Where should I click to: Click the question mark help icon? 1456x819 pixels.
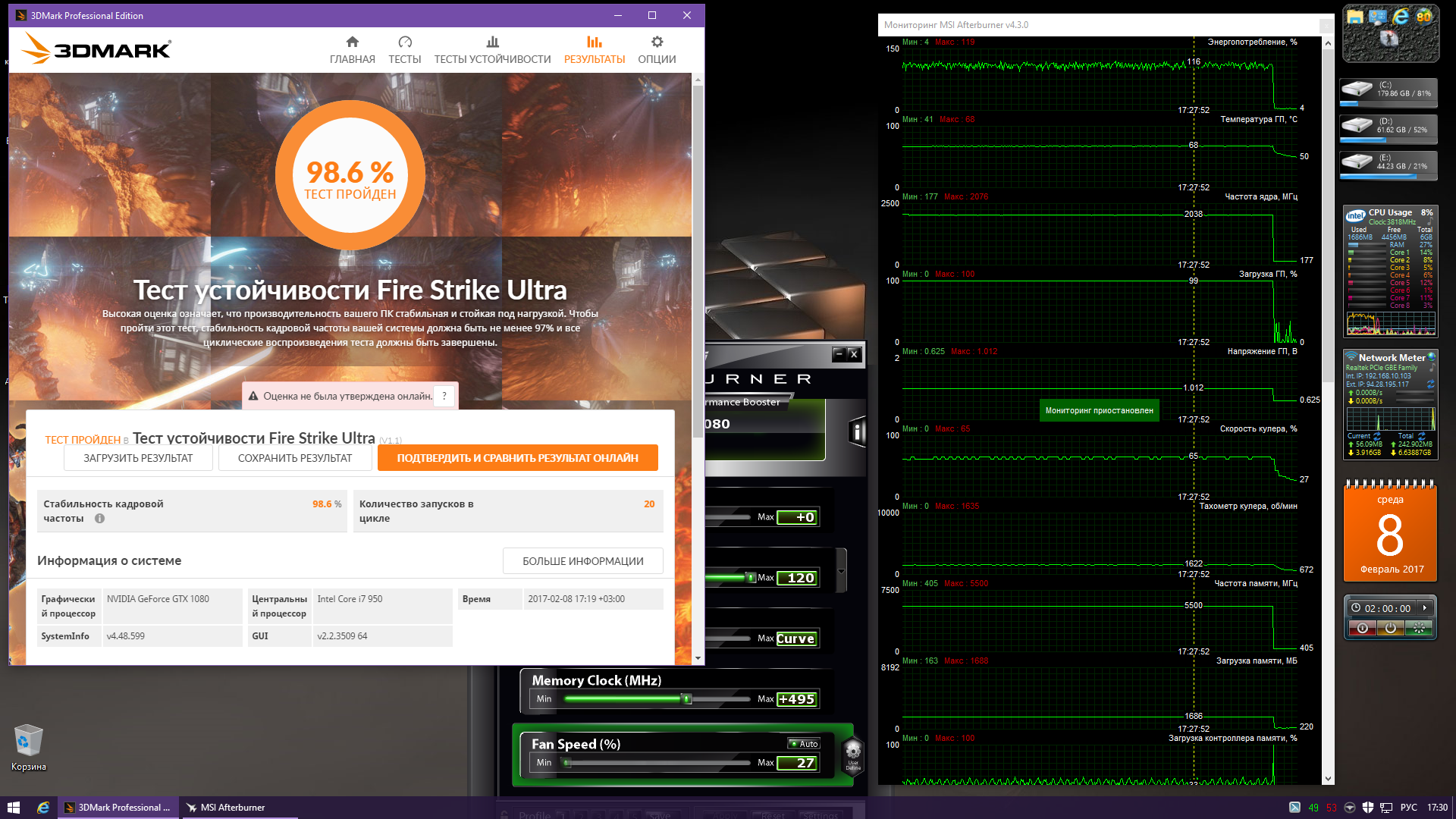[x=444, y=396]
